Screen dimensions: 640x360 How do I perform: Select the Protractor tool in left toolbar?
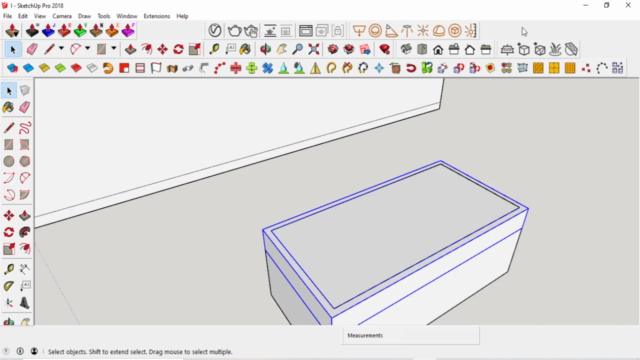pyautogui.click(x=9, y=286)
